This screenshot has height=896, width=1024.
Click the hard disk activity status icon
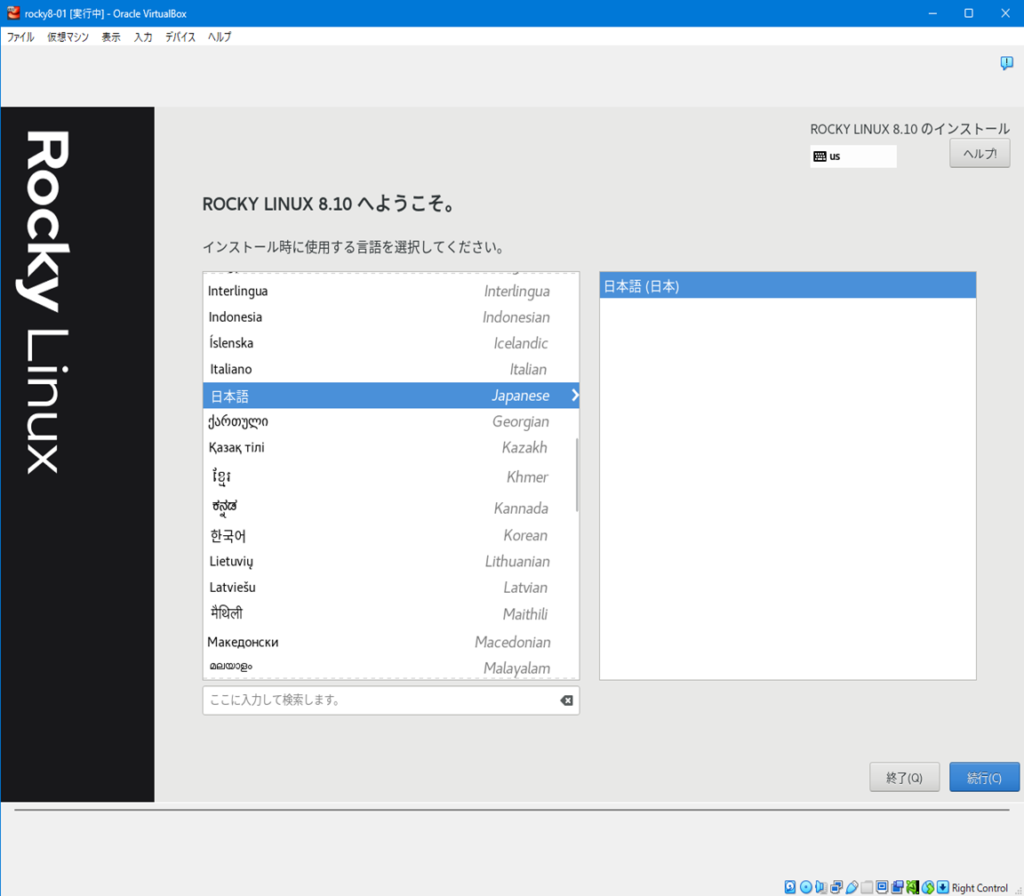[790, 887]
